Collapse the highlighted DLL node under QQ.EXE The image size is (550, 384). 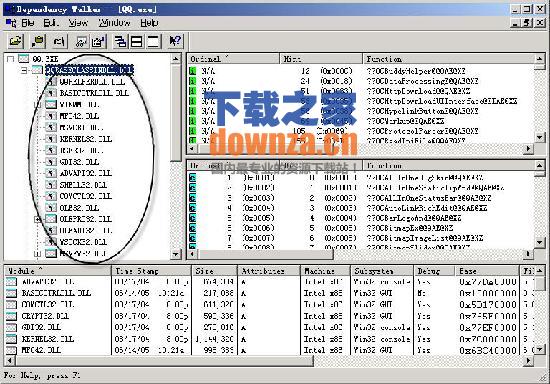[24, 70]
